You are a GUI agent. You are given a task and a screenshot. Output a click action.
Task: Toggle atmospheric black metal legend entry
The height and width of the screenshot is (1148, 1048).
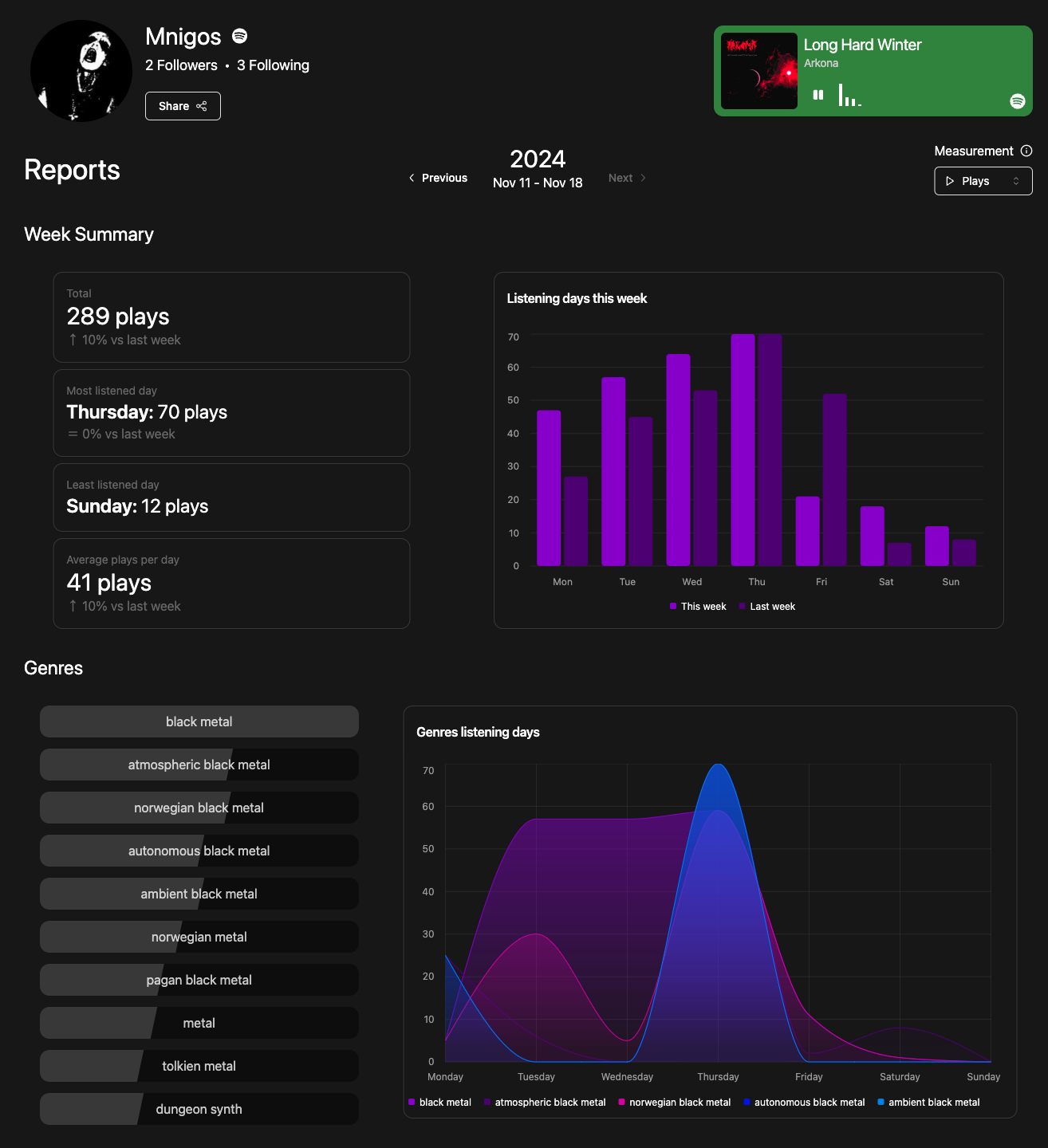(545, 1103)
